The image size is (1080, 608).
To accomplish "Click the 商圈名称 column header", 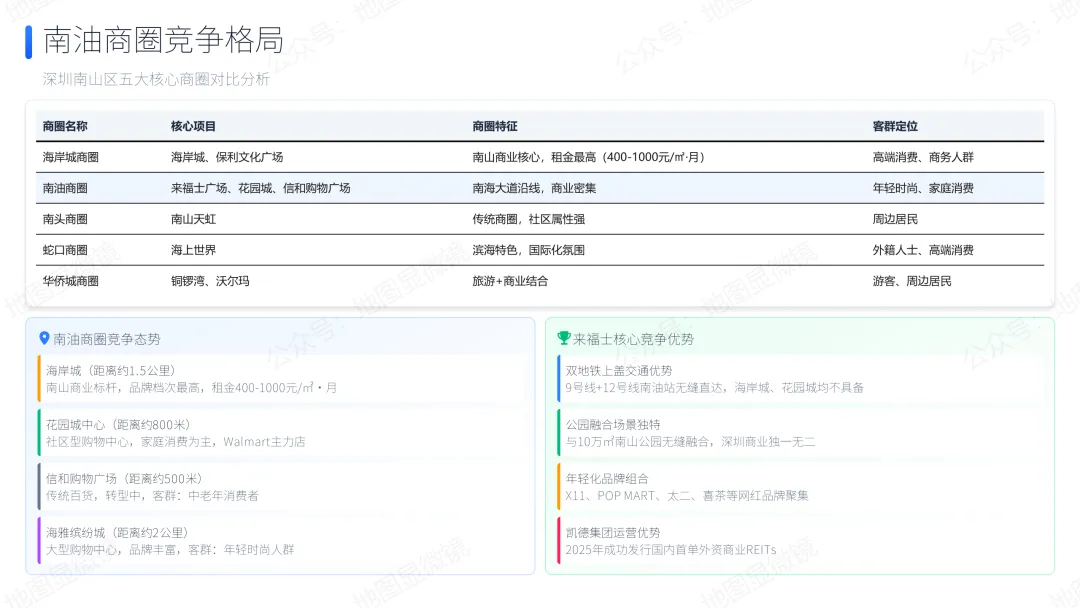I will [65, 126].
